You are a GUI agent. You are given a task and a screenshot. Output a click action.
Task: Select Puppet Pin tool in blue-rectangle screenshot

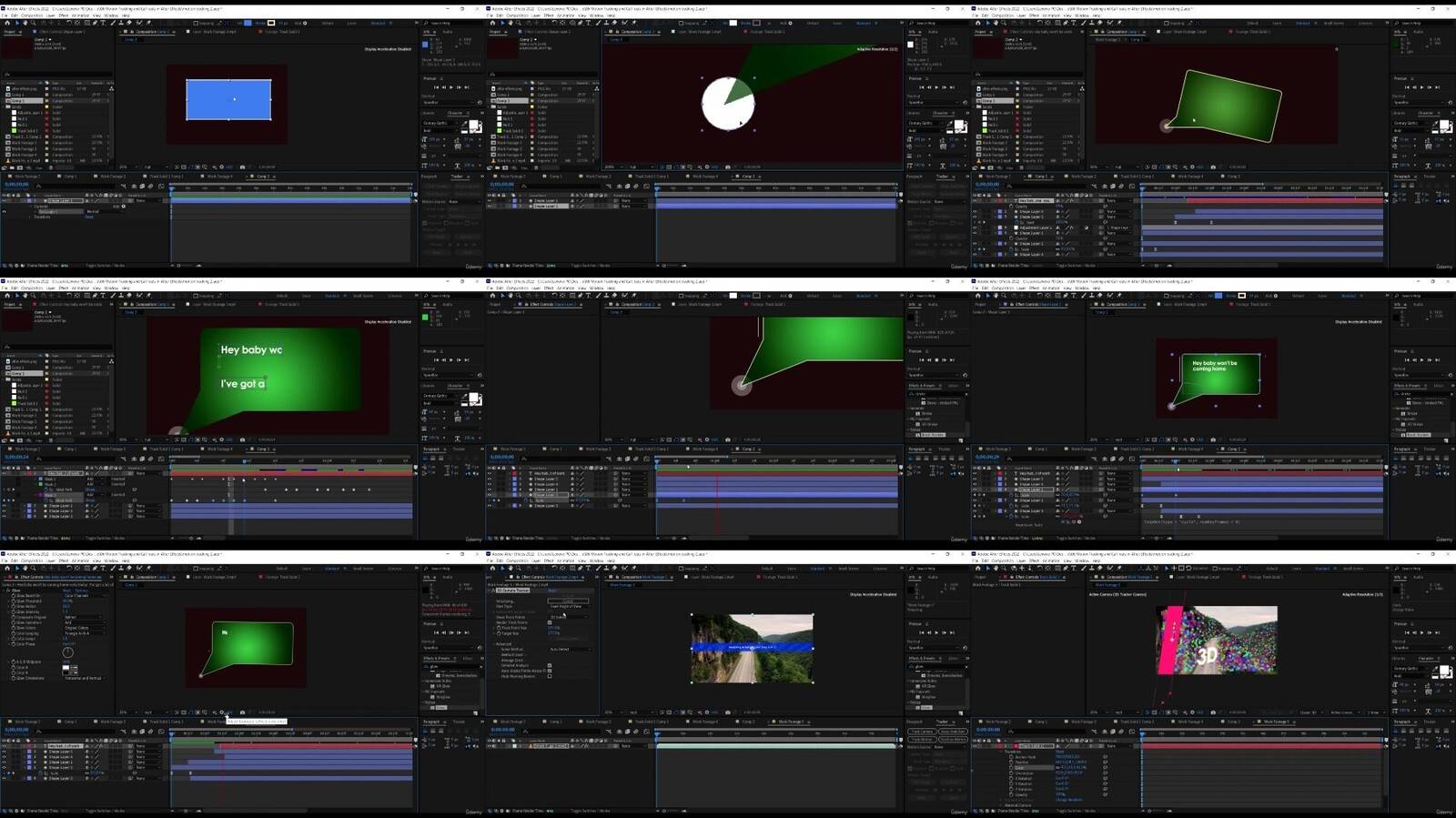coord(148,23)
